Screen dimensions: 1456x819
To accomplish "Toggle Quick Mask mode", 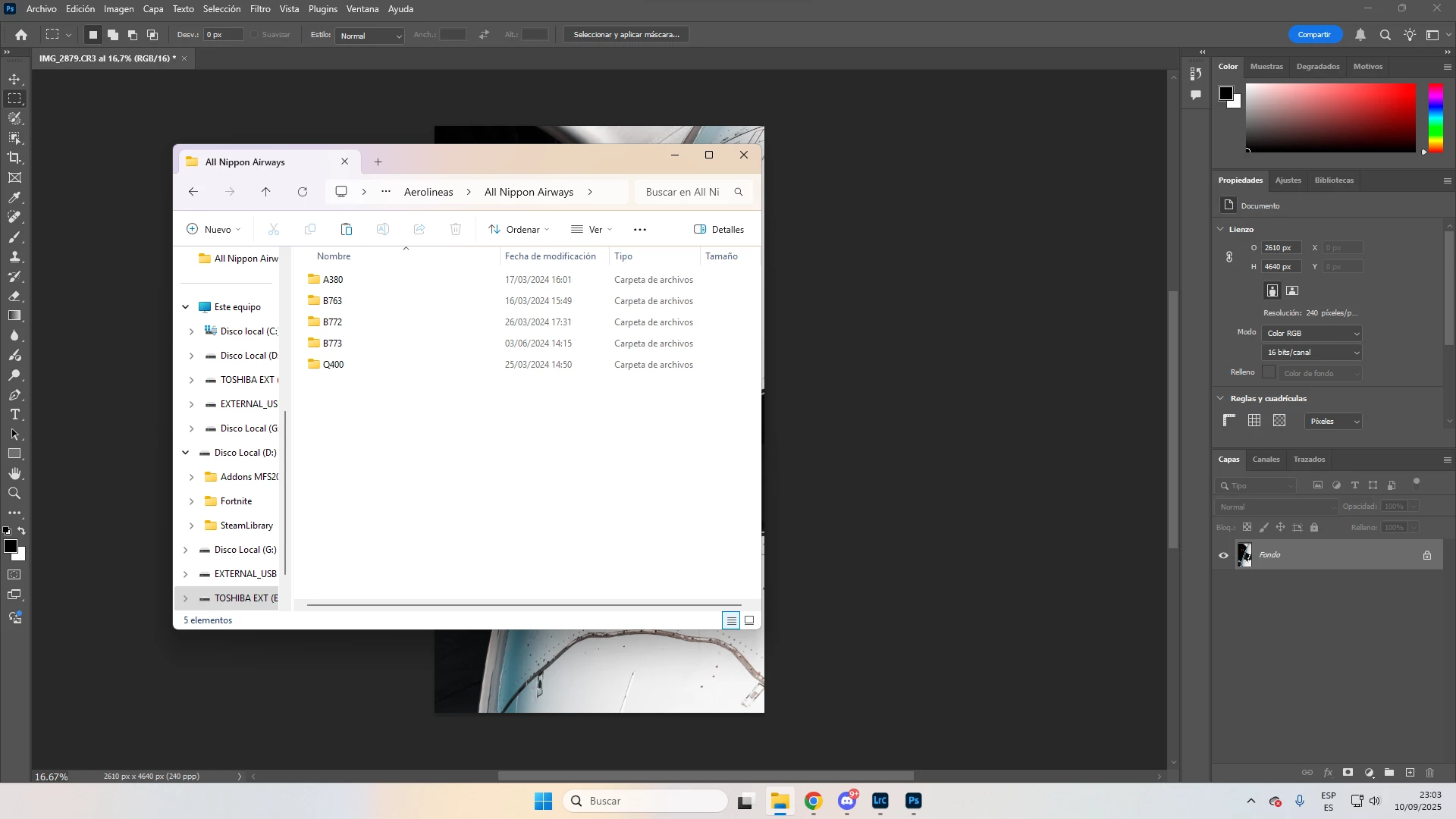I will [14, 575].
